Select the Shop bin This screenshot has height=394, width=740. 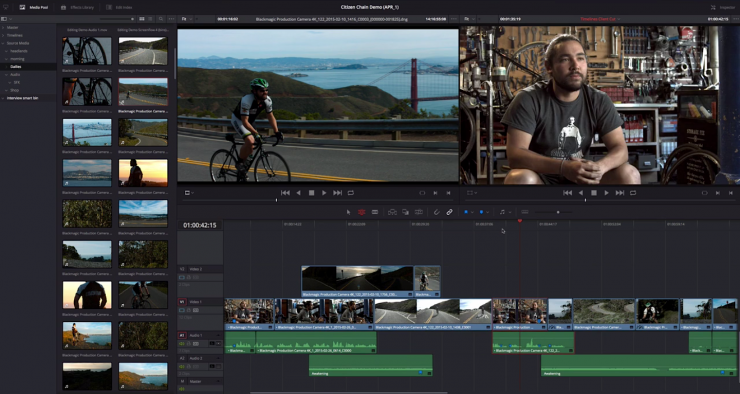(x=15, y=90)
